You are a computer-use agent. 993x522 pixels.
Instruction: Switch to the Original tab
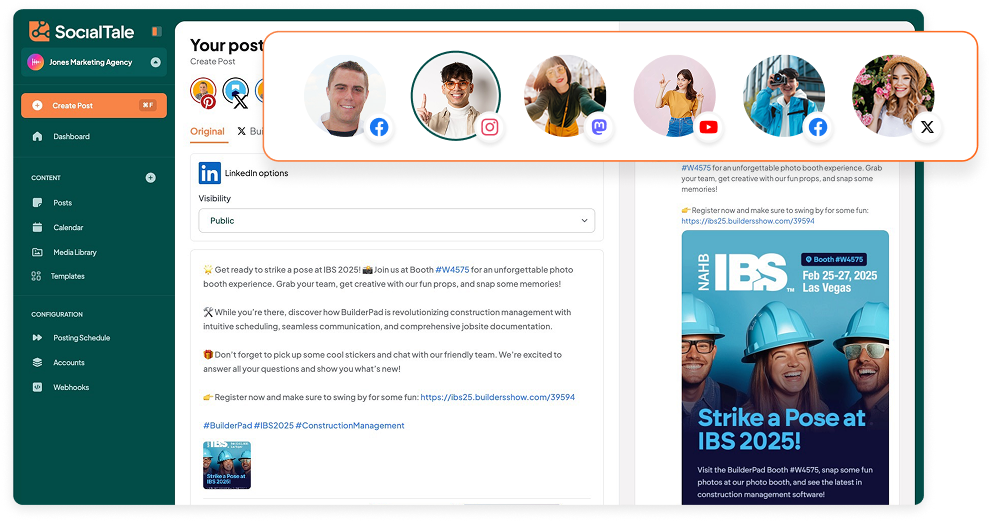click(x=207, y=131)
